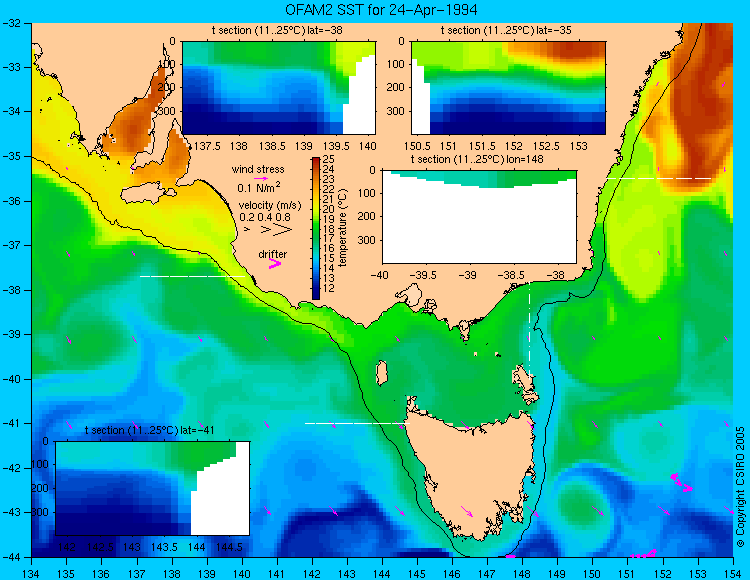
Task: Open the lat=-38 temperature section plot
Action: pyautogui.click(x=279, y=88)
